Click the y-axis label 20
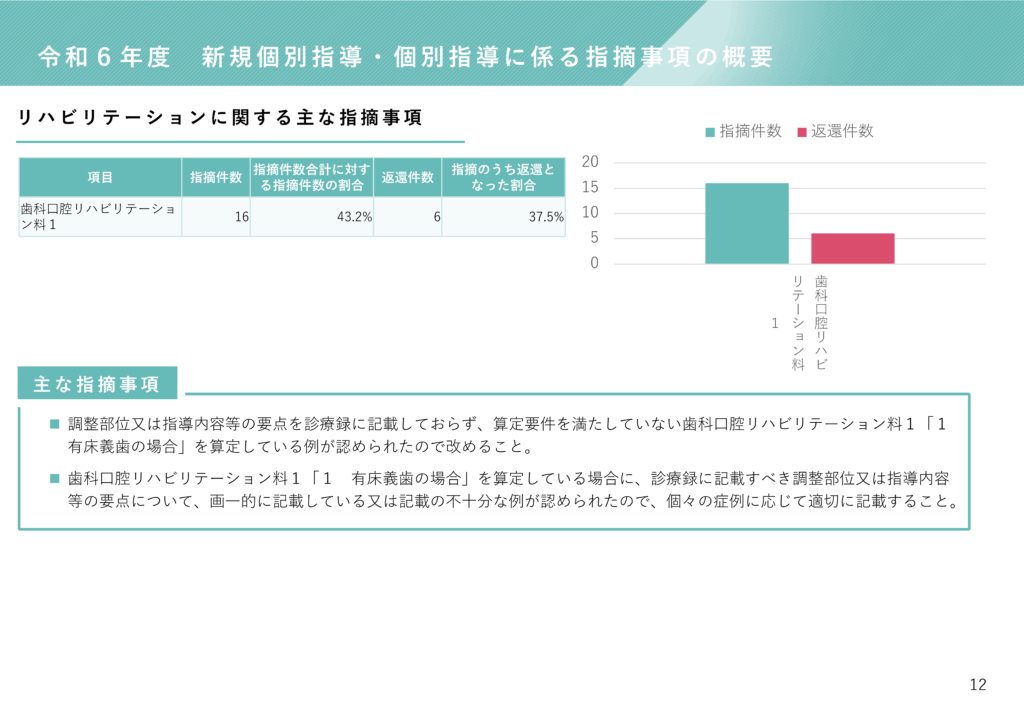 pyautogui.click(x=590, y=162)
